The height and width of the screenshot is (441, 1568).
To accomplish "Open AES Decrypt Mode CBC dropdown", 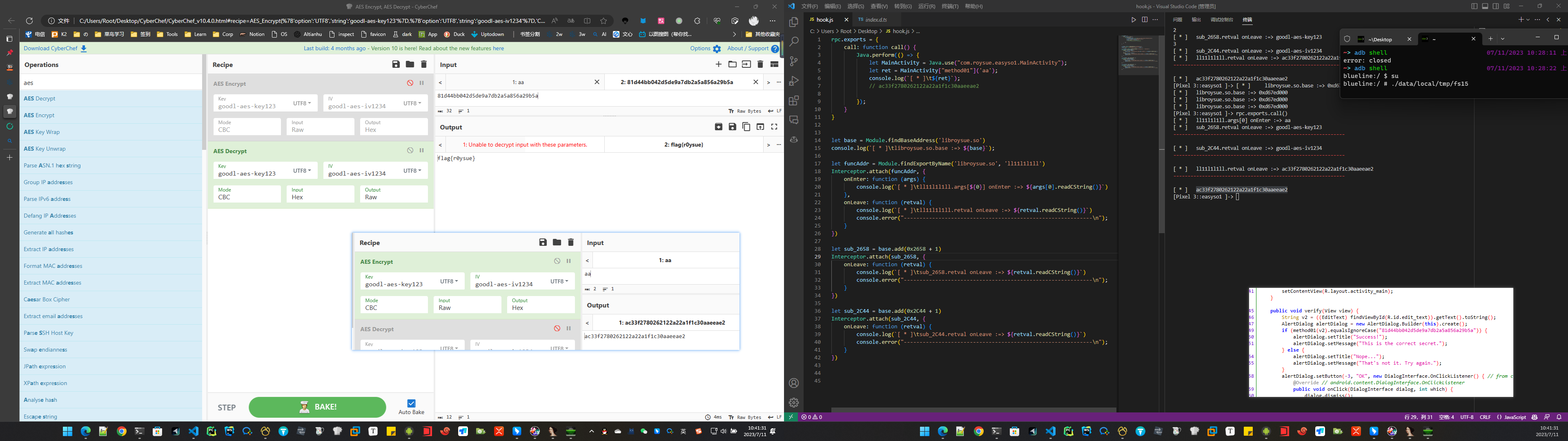I will click(247, 194).
